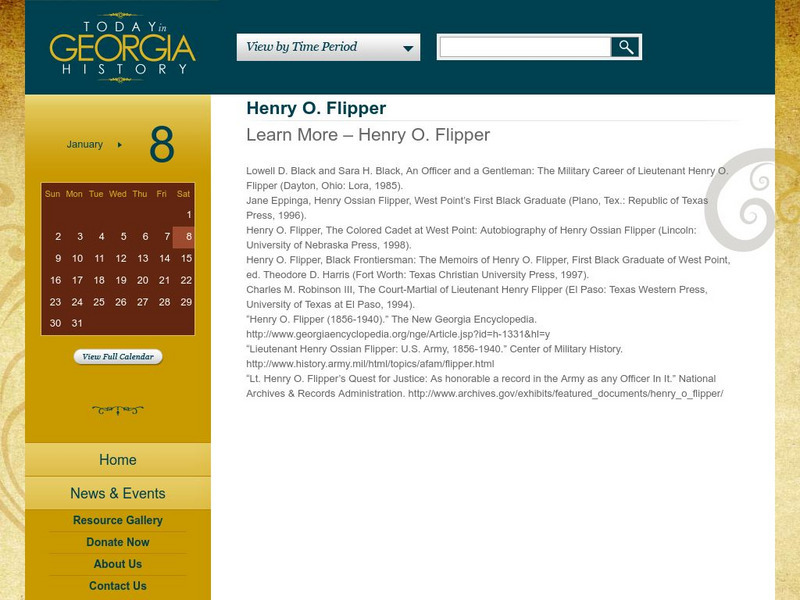Select calendar day 15
Image resolution: width=800 pixels, height=600 pixels.
(187, 259)
